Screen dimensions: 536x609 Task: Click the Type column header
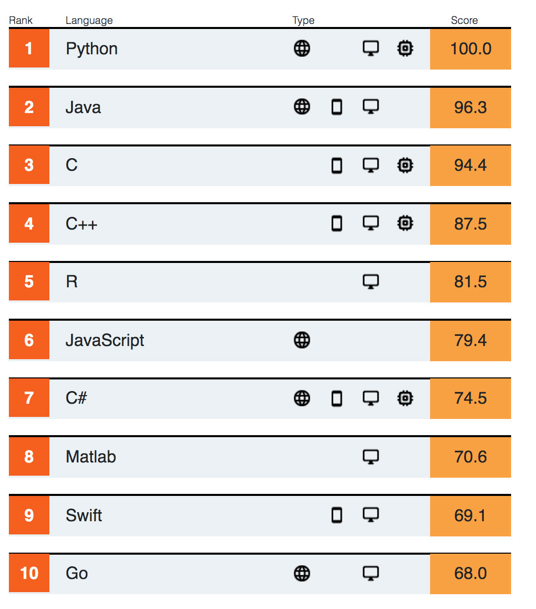[x=303, y=20]
